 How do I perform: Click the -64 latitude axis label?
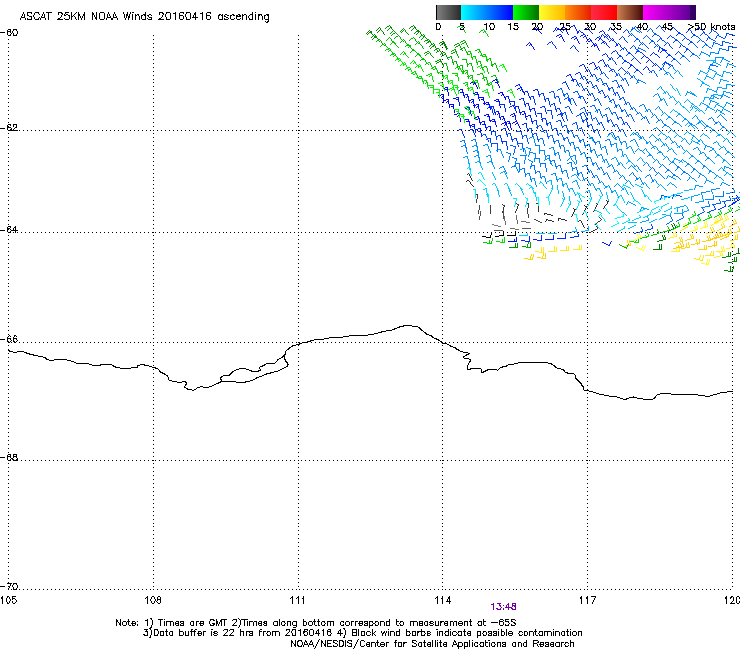(x=10, y=230)
